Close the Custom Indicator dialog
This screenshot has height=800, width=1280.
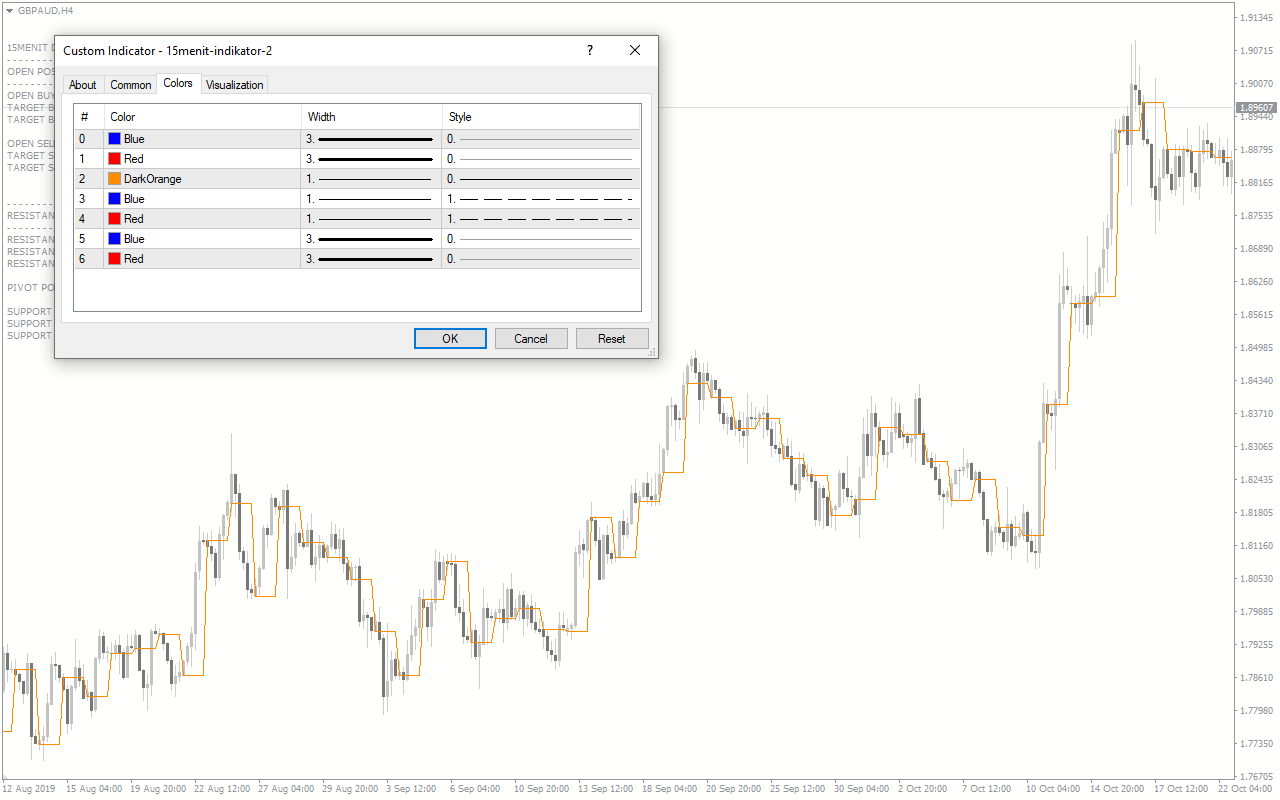[635, 50]
